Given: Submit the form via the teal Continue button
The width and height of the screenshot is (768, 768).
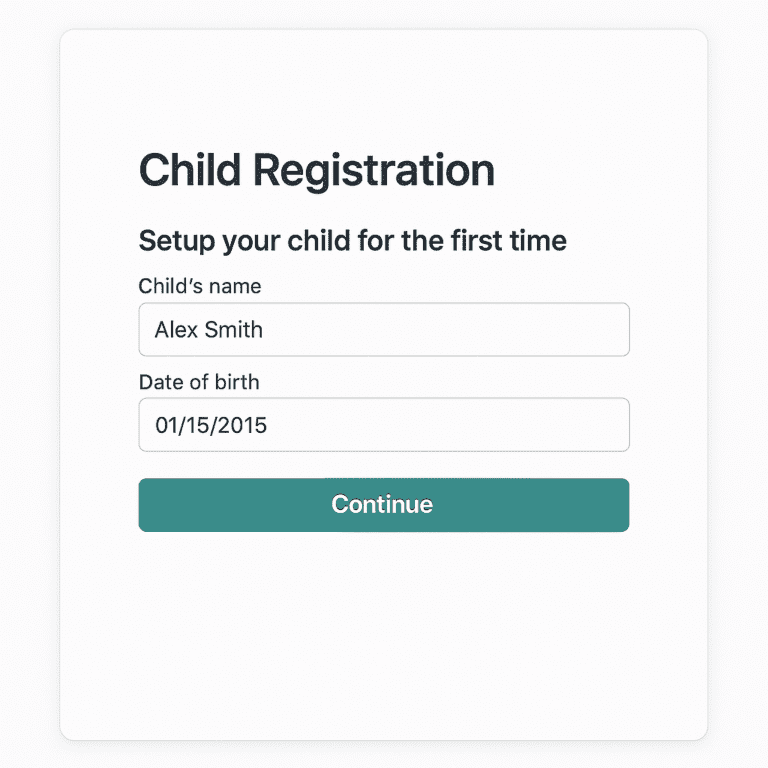Looking at the screenshot, I should [x=383, y=505].
